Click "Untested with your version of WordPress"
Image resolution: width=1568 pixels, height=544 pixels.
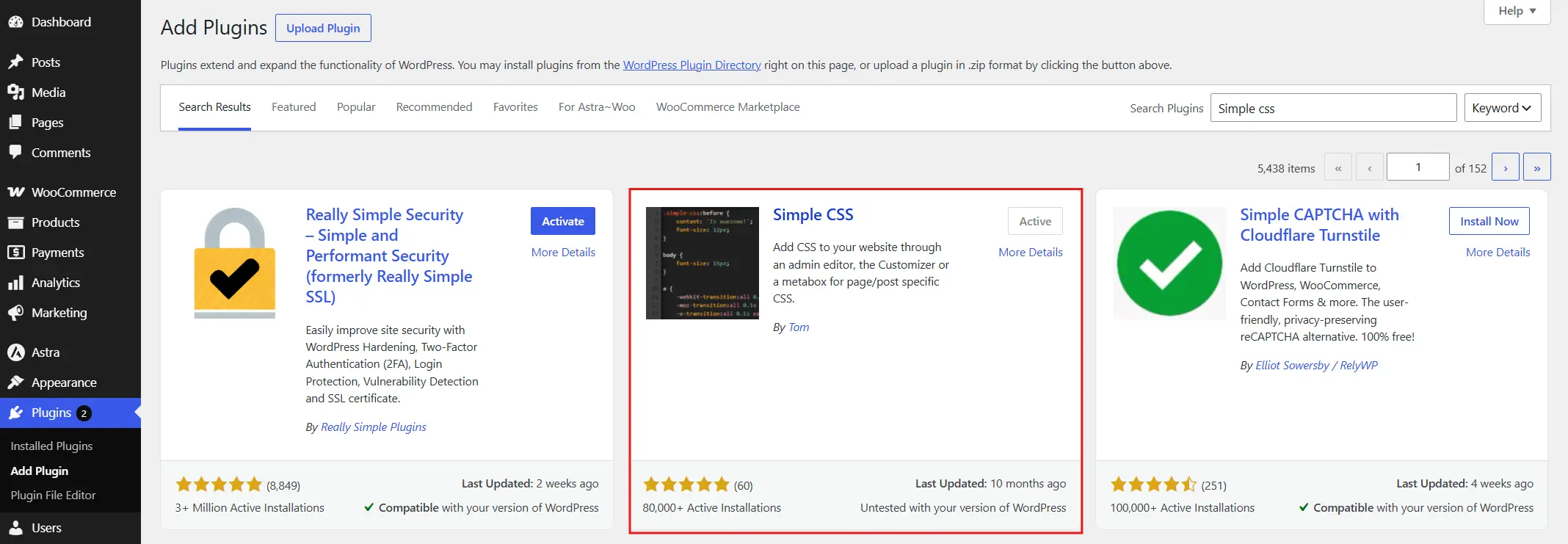pyautogui.click(x=963, y=508)
